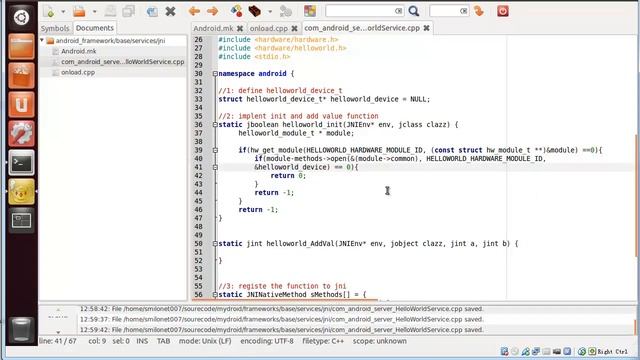Open the onload.cpp editor tab
Viewport: 640px width, 360px height.
click(269, 28)
